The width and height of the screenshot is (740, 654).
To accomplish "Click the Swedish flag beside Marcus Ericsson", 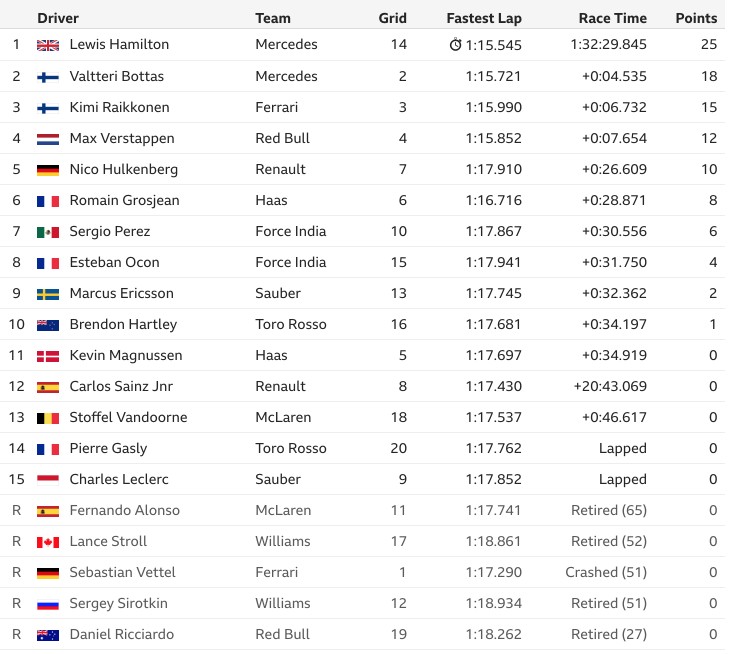I will click(x=48, y=294).
